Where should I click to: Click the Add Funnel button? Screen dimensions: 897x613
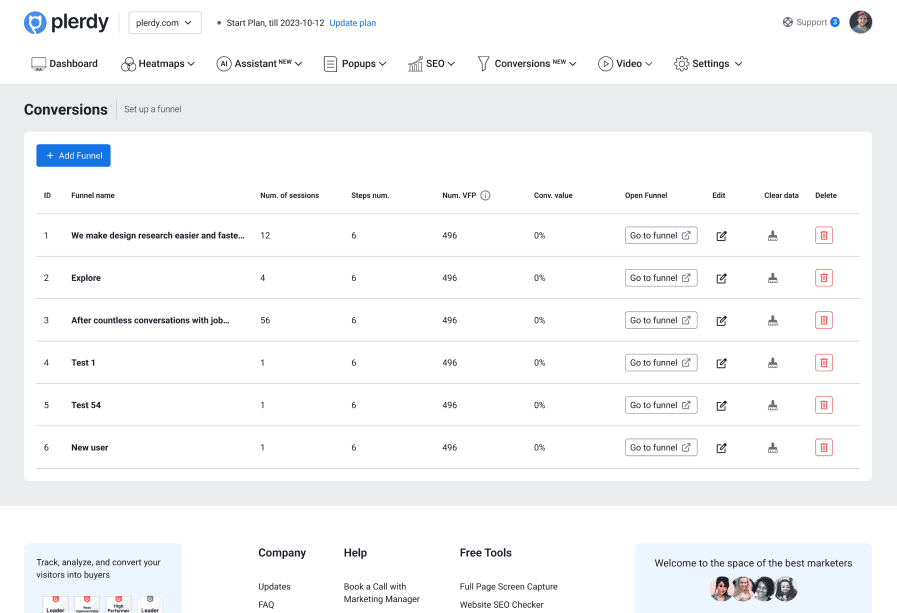point(73,155)
